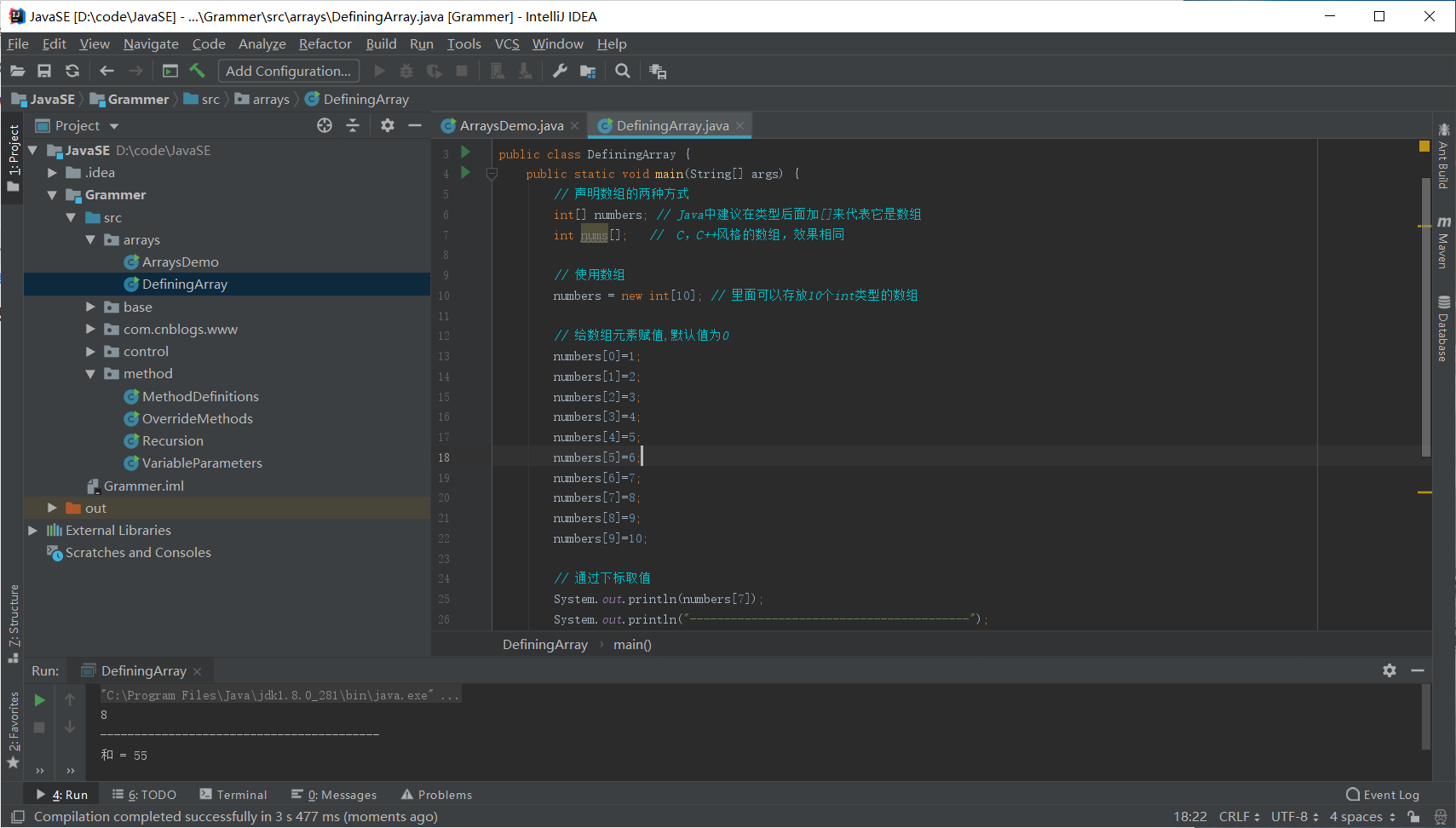Click the locate target icon in Project panel
The width and height of the screenshot is (1456, 828).
pyautogui.click(x=325, y=126)
